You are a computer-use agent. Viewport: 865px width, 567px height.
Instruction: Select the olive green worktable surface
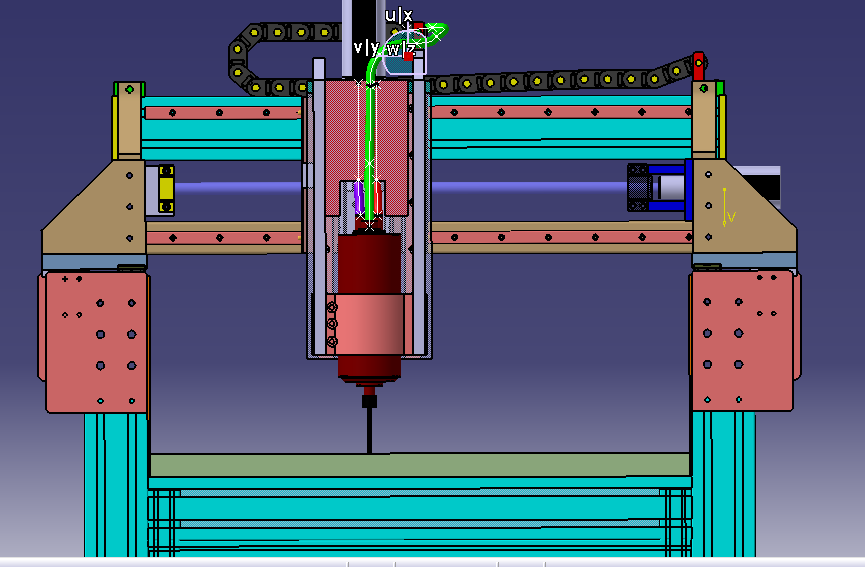(419, 465)
